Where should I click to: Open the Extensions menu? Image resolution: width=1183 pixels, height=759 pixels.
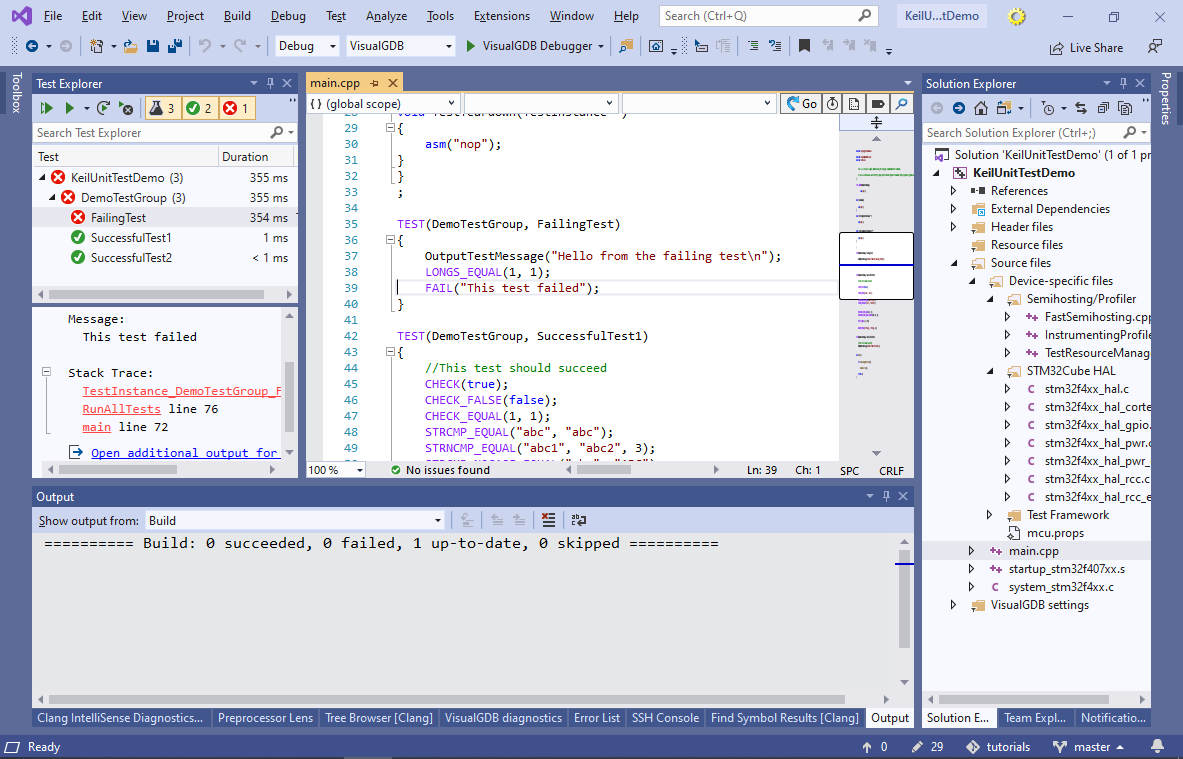pos(502,16)
